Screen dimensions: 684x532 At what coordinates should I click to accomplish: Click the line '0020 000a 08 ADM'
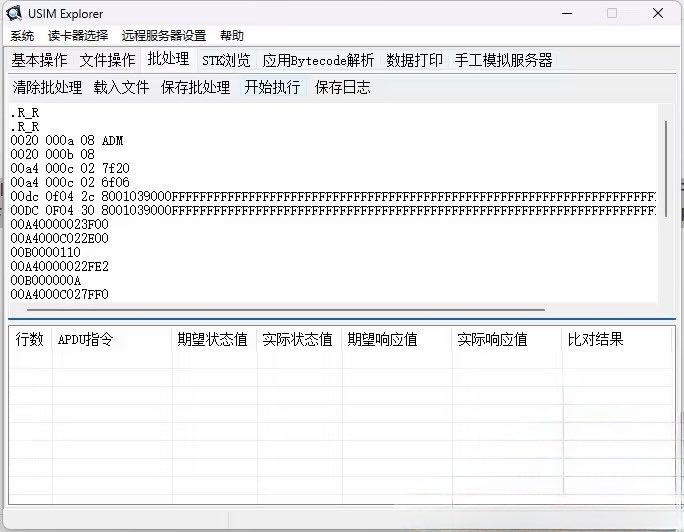coord(67,140)
